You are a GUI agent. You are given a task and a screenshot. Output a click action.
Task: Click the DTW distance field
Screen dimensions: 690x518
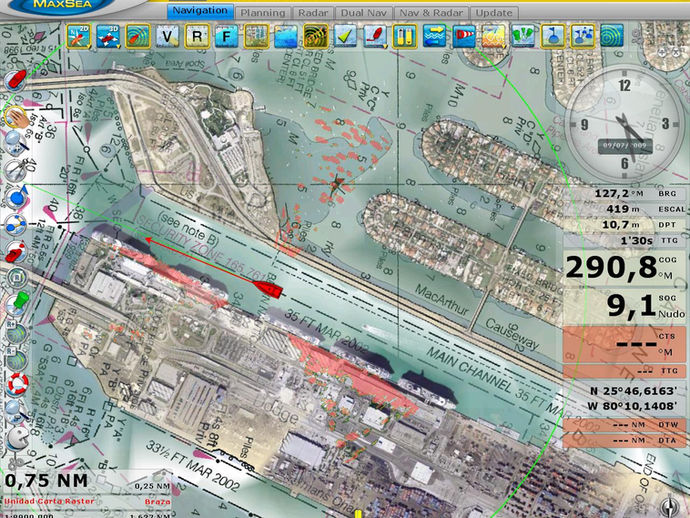625,425
